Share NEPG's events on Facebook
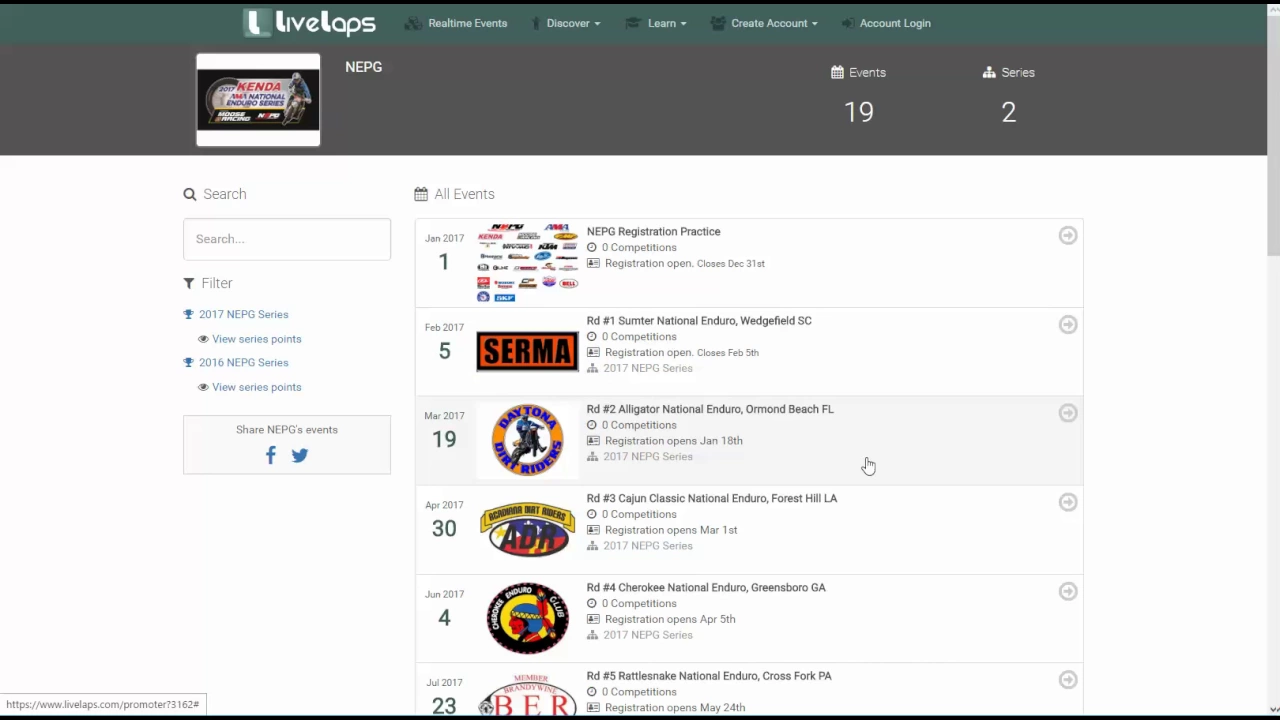 click(270, 455)
